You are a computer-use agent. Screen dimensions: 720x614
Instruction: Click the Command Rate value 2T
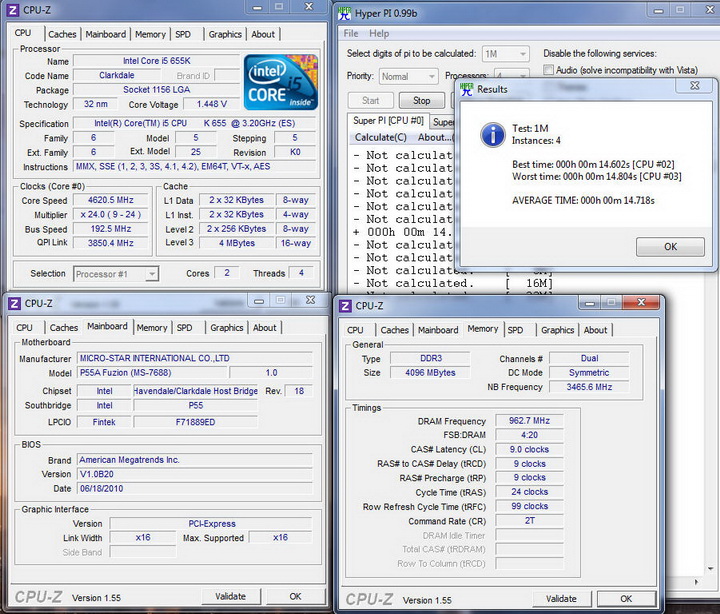[x=529, y=521]
